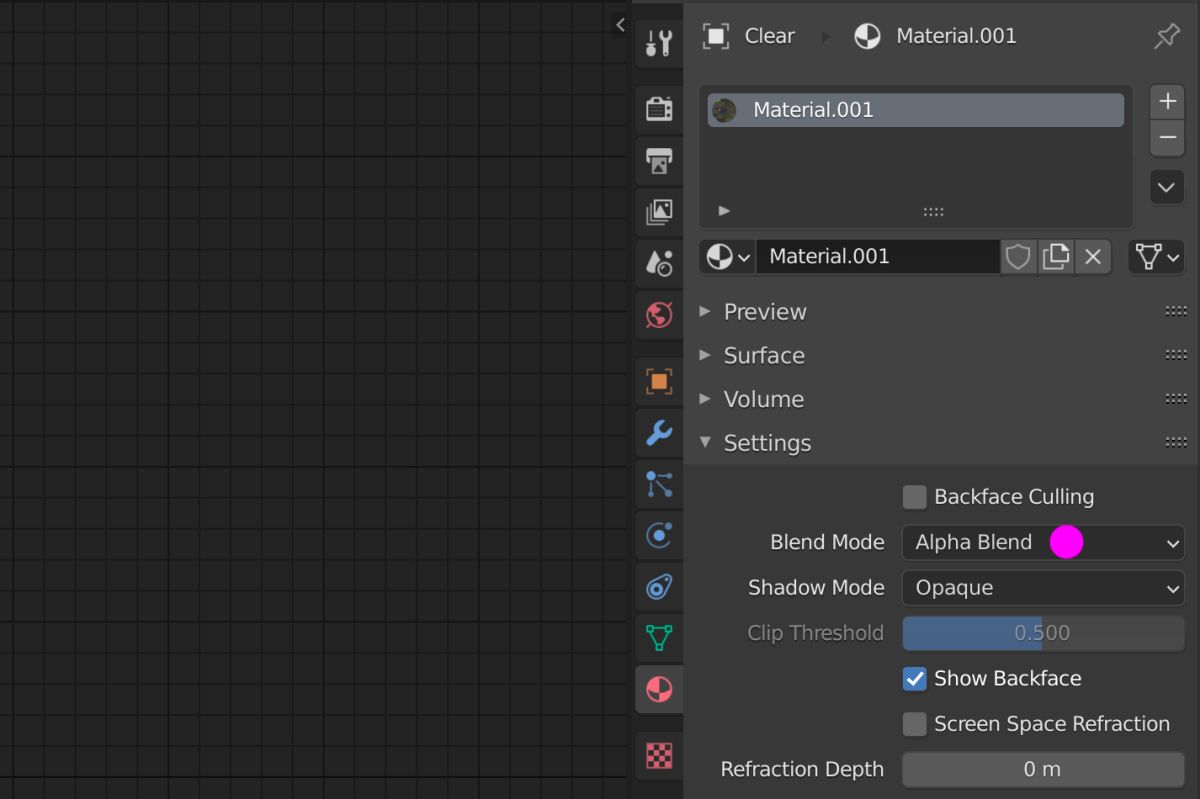Click the Surface panel drag handle
The image size is (1200, 799).
[1177, 355]
